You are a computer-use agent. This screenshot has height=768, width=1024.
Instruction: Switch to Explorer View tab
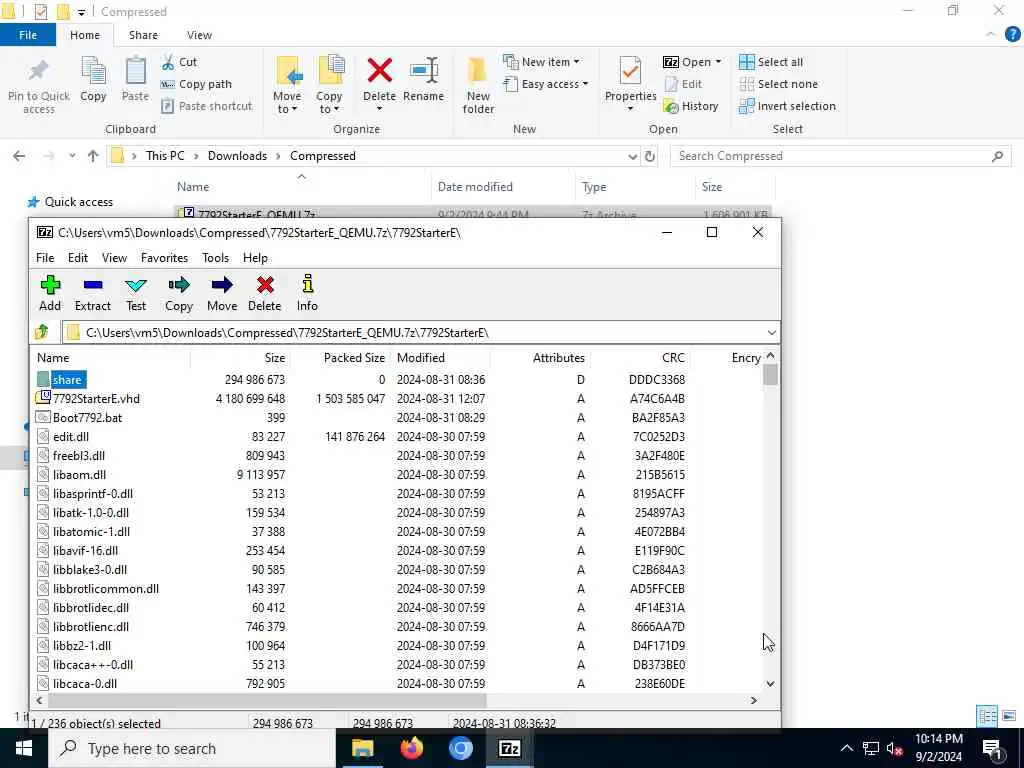[x=199, y=35]
